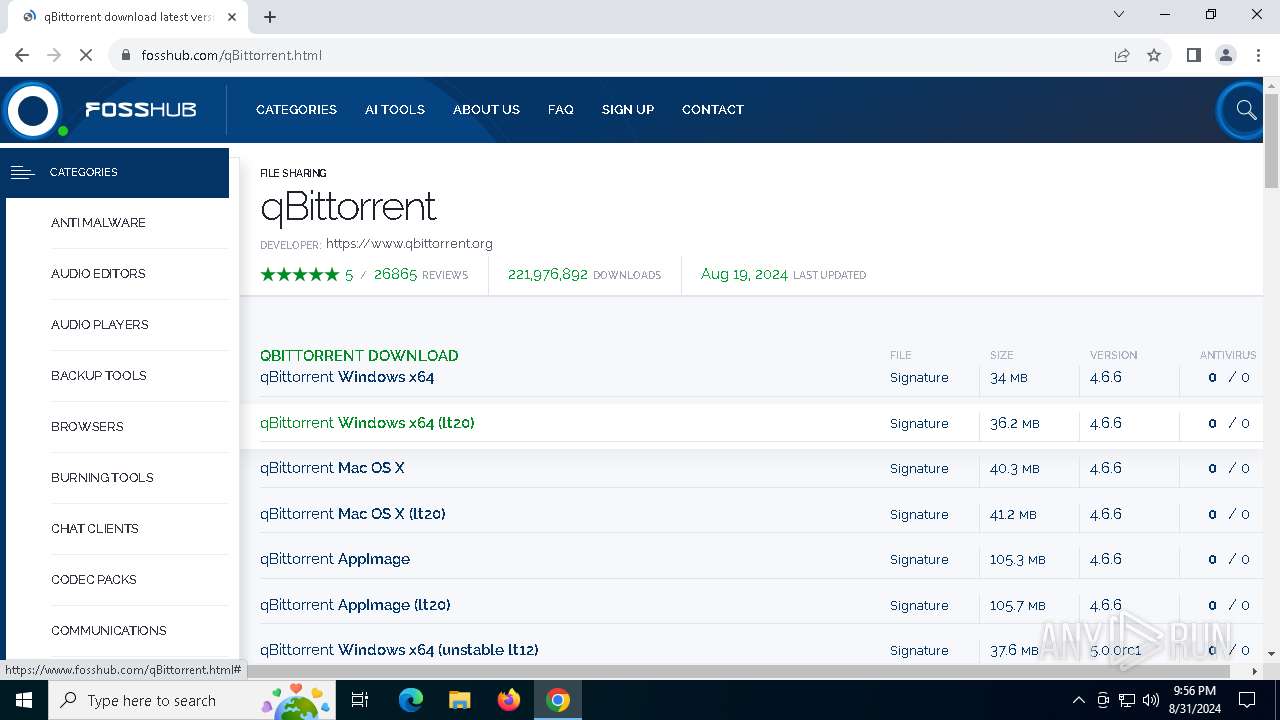
Task: Open the volume control in system tray
Action: [1151, 700]
